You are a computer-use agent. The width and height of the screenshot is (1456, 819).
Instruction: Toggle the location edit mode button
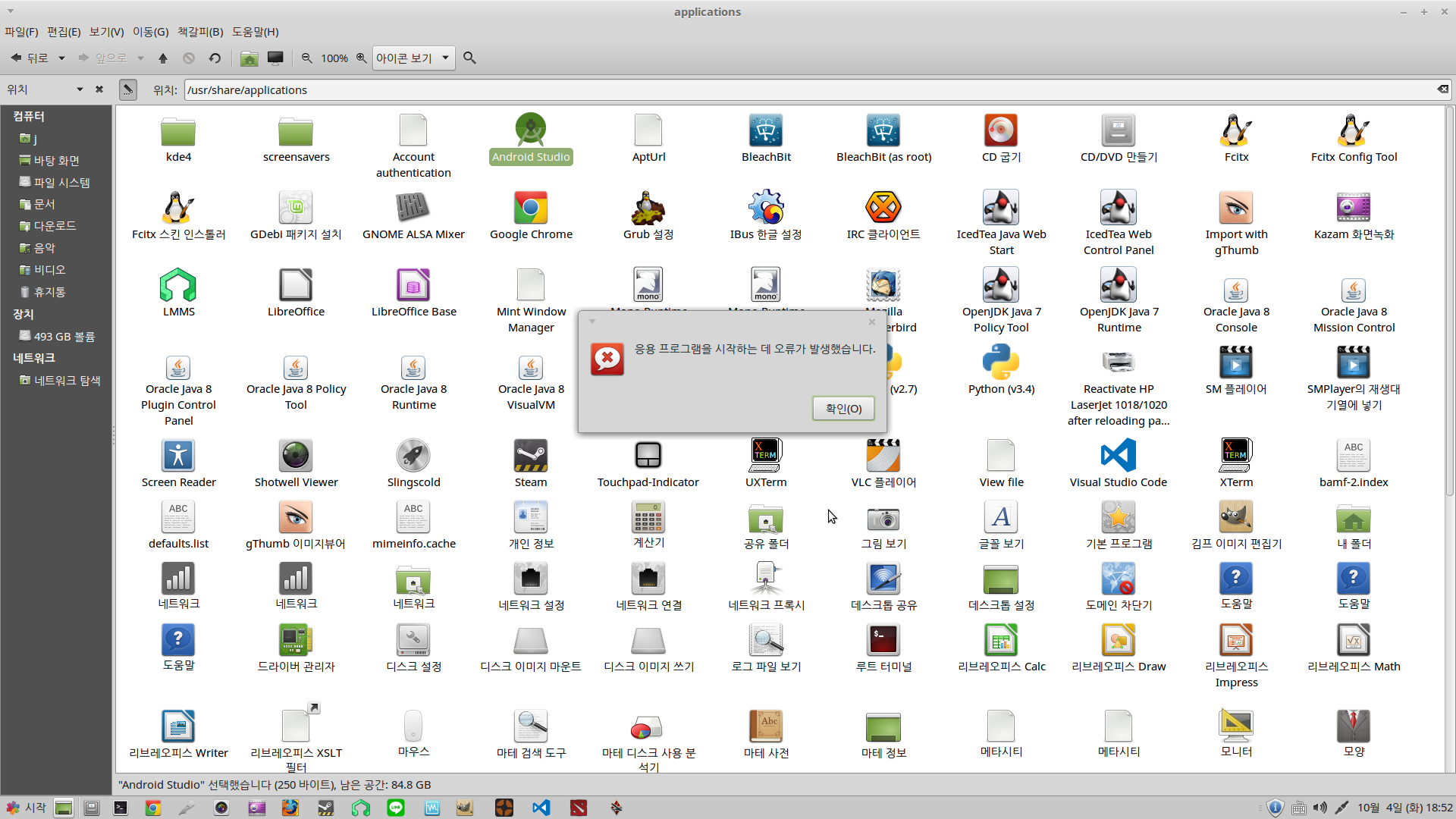(x=128, y=89)
